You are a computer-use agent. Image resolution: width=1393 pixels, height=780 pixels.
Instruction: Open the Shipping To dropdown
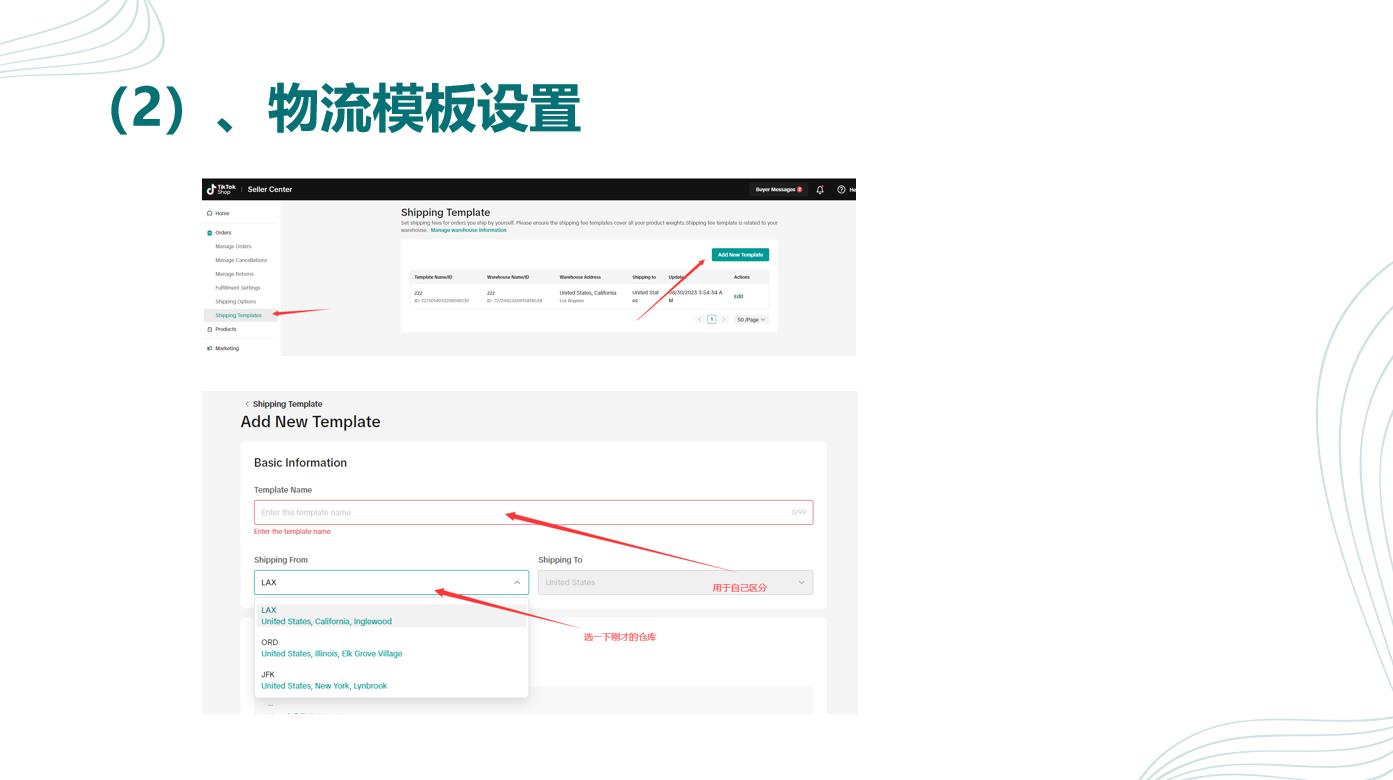(675, 582)
